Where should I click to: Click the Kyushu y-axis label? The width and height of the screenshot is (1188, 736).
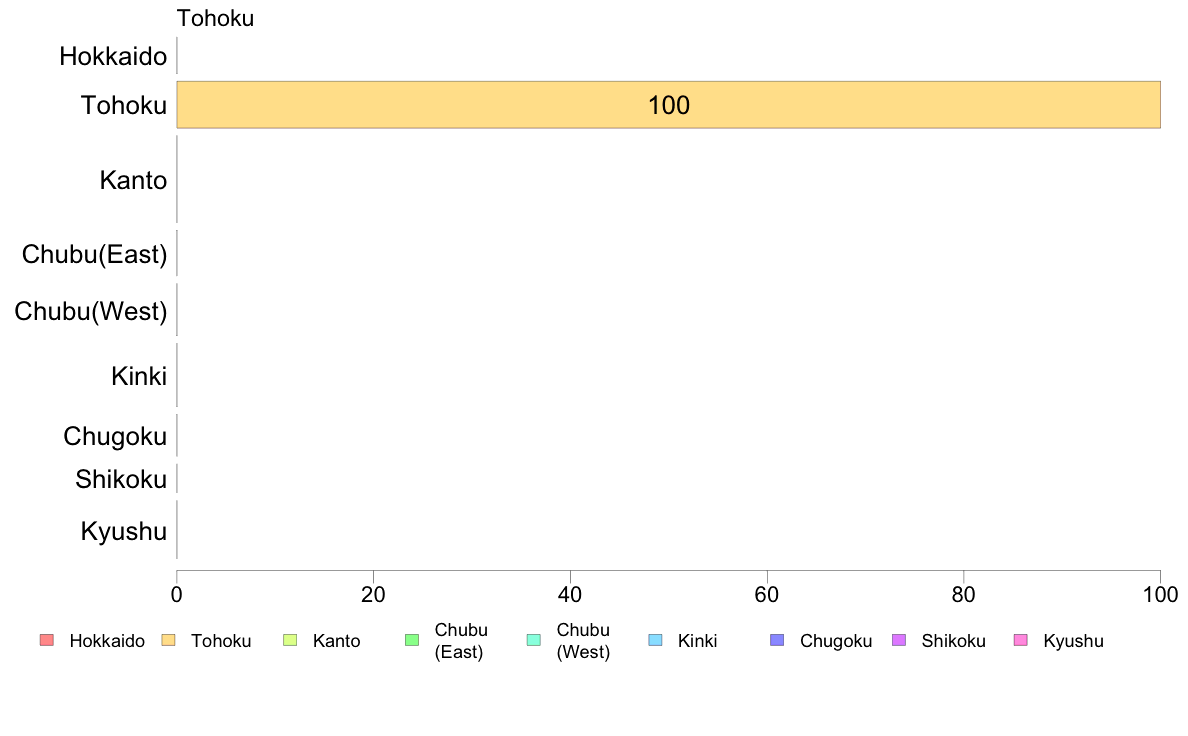tap(123, 531)
